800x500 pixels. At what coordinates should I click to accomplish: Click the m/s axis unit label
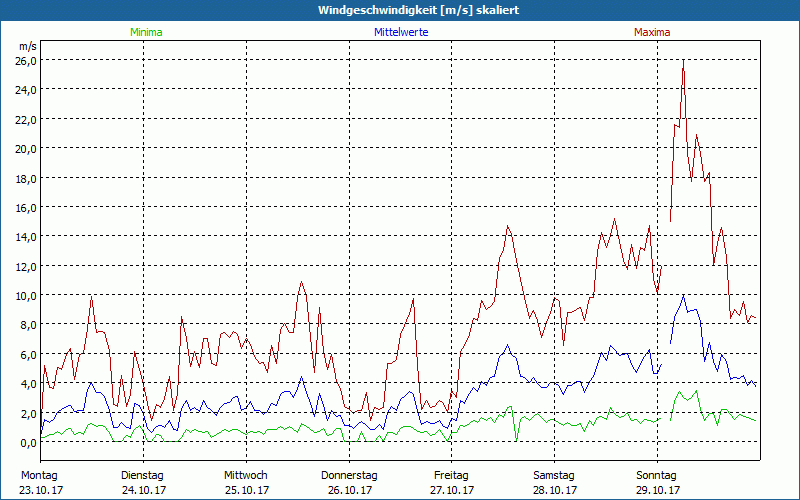point(28,46)
